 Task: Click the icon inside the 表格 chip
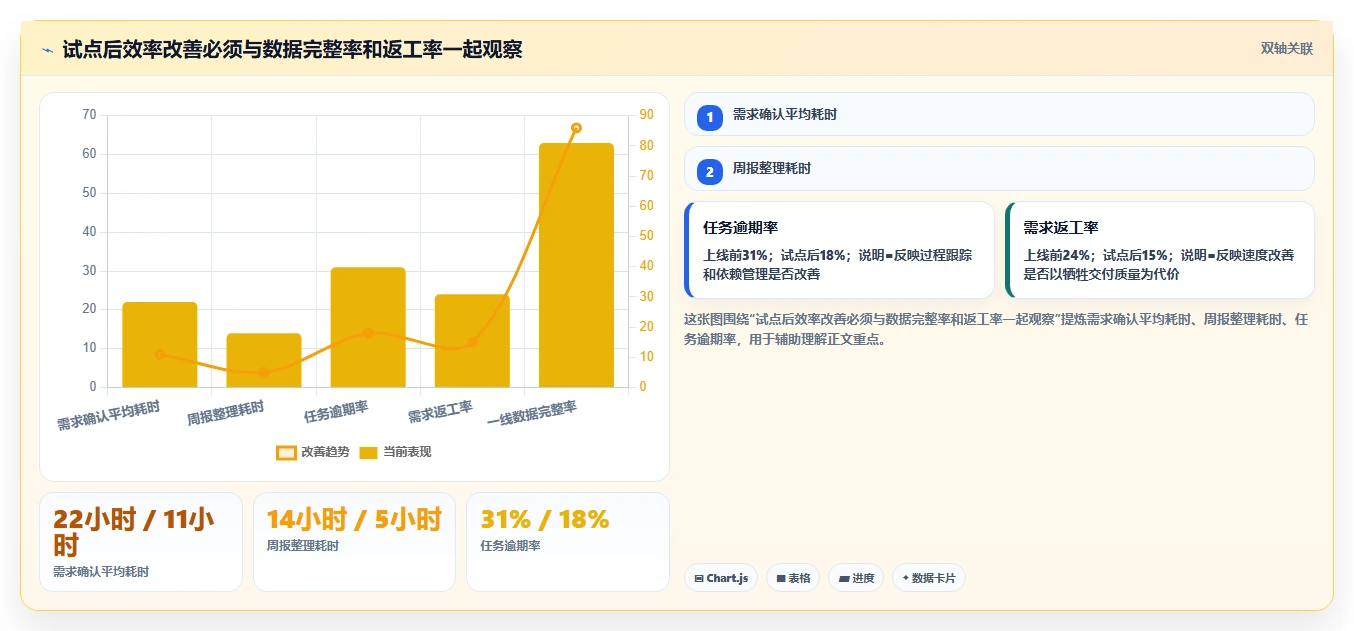pos(781,578)
